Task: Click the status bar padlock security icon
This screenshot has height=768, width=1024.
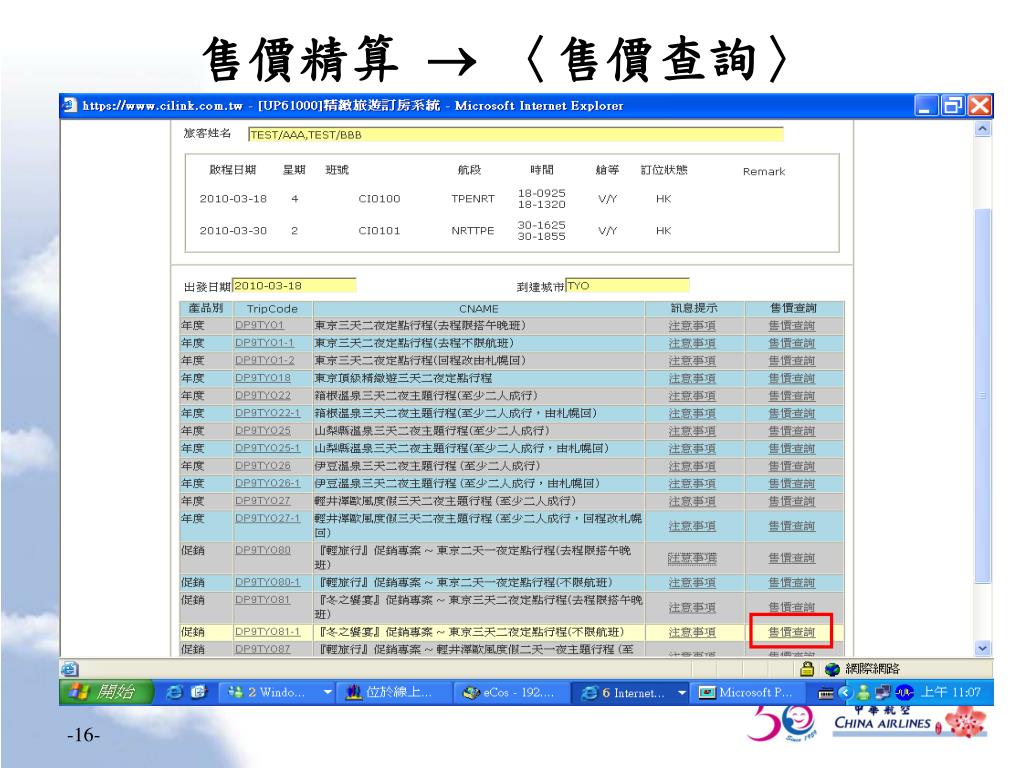Action: click(x=807, y=669)
